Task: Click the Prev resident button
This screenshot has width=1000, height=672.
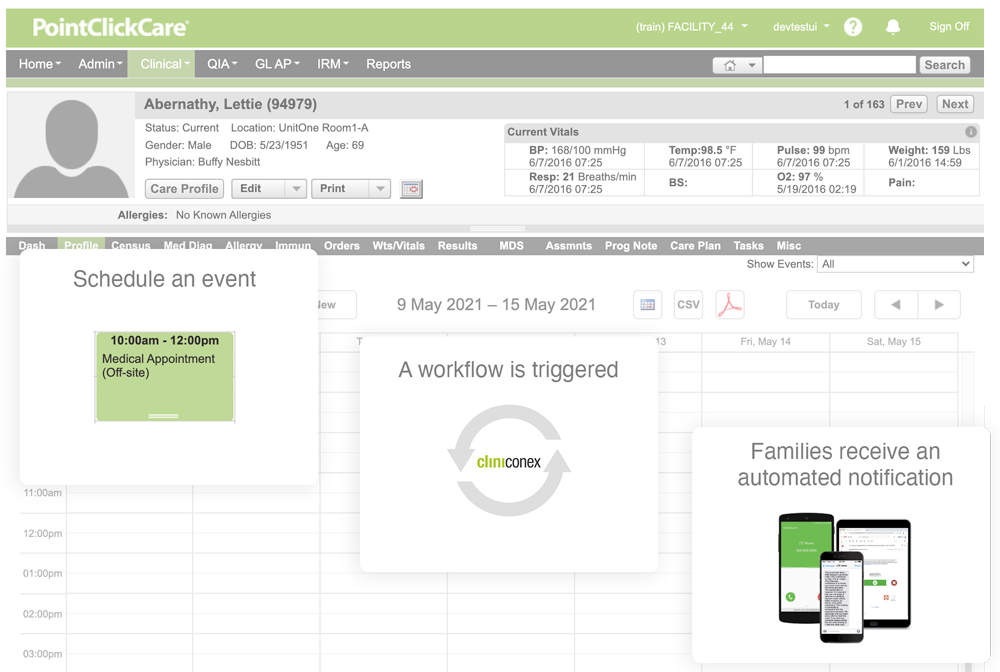Action: click(909, 104)
